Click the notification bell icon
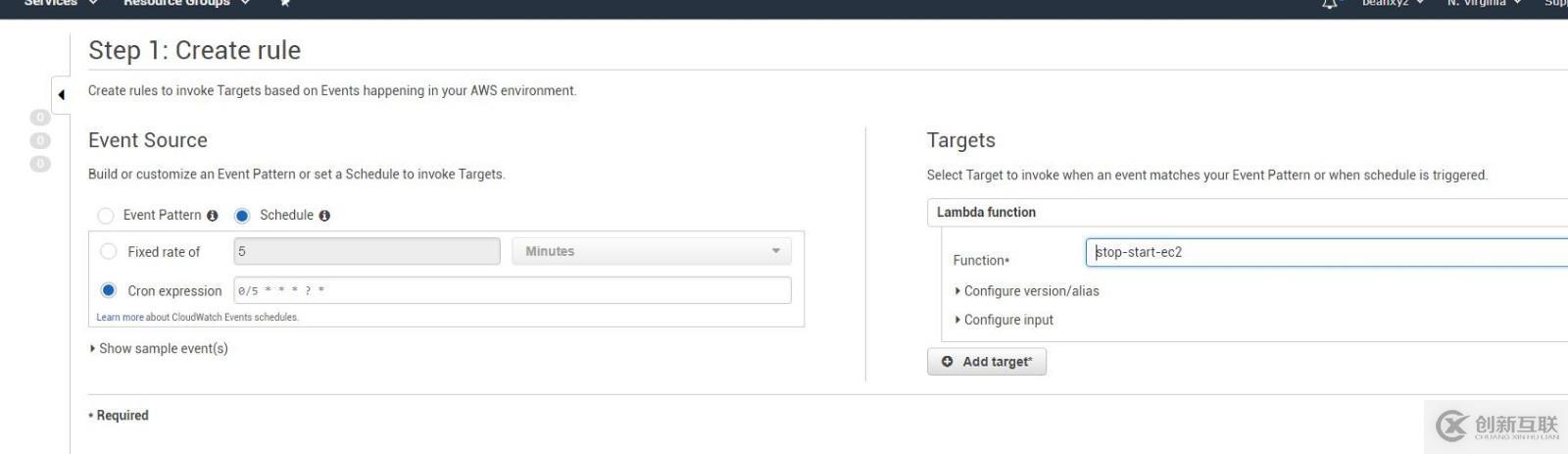Image resolution: width=1568 pixels, height=454 pixels. [x=1330, y=4]
